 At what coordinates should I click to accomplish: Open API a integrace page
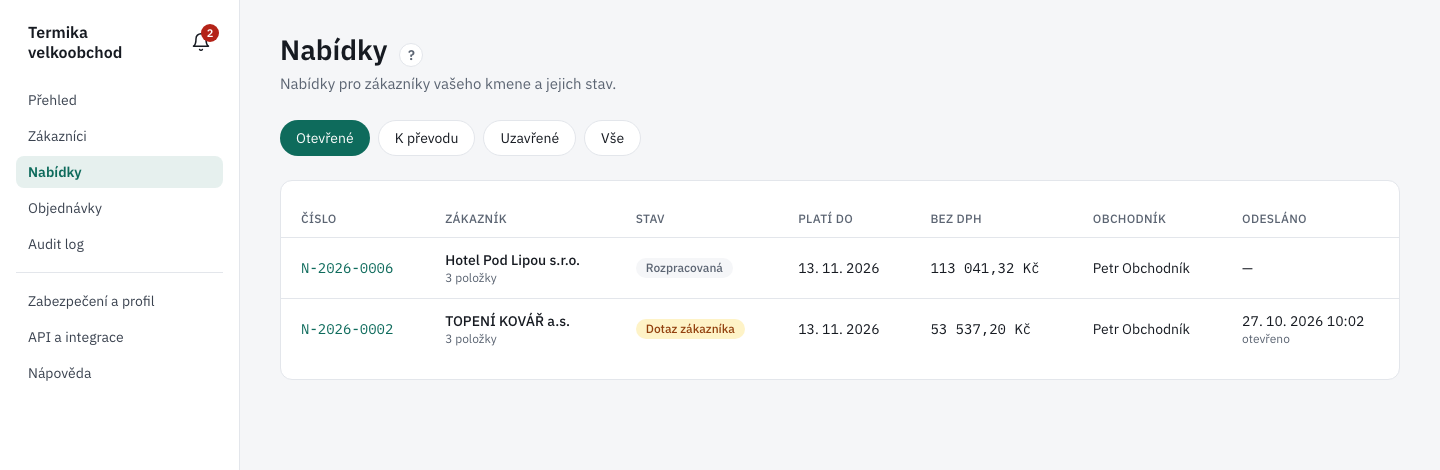pos(119,337)
